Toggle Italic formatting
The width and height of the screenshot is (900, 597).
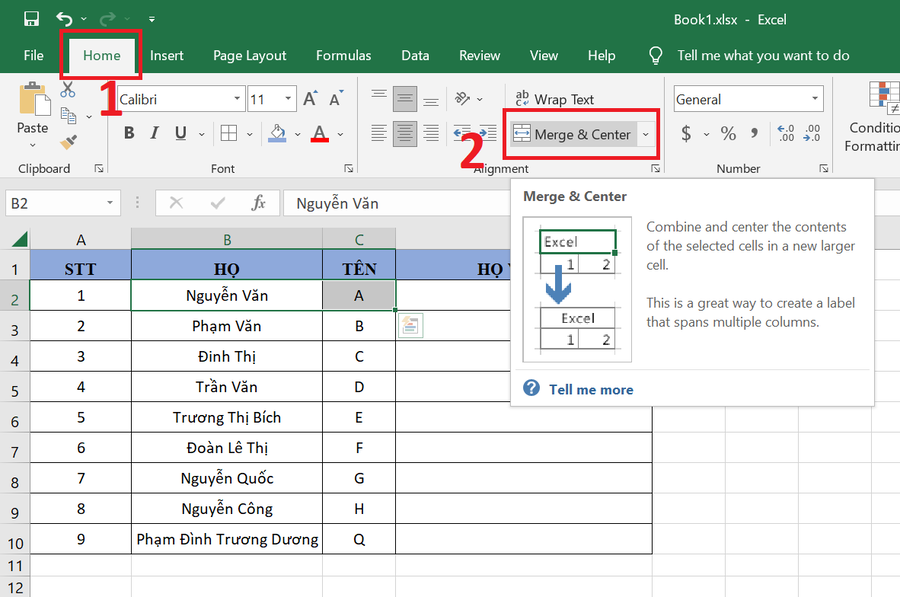(154, 133)
